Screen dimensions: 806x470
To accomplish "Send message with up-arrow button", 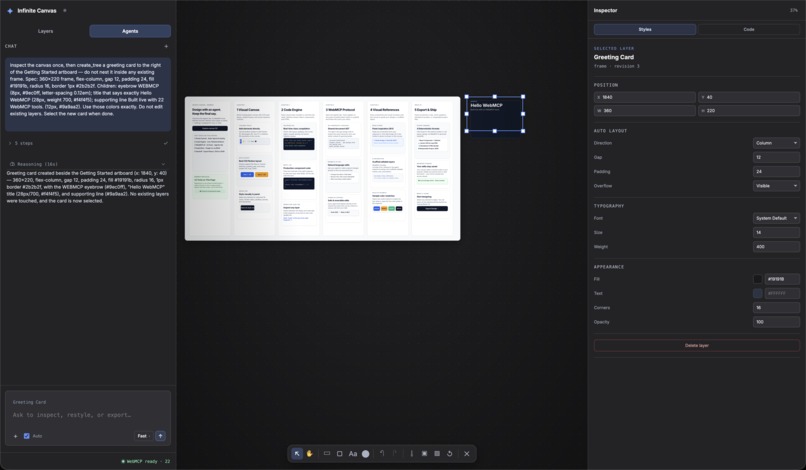I will [x=160, y=436].
